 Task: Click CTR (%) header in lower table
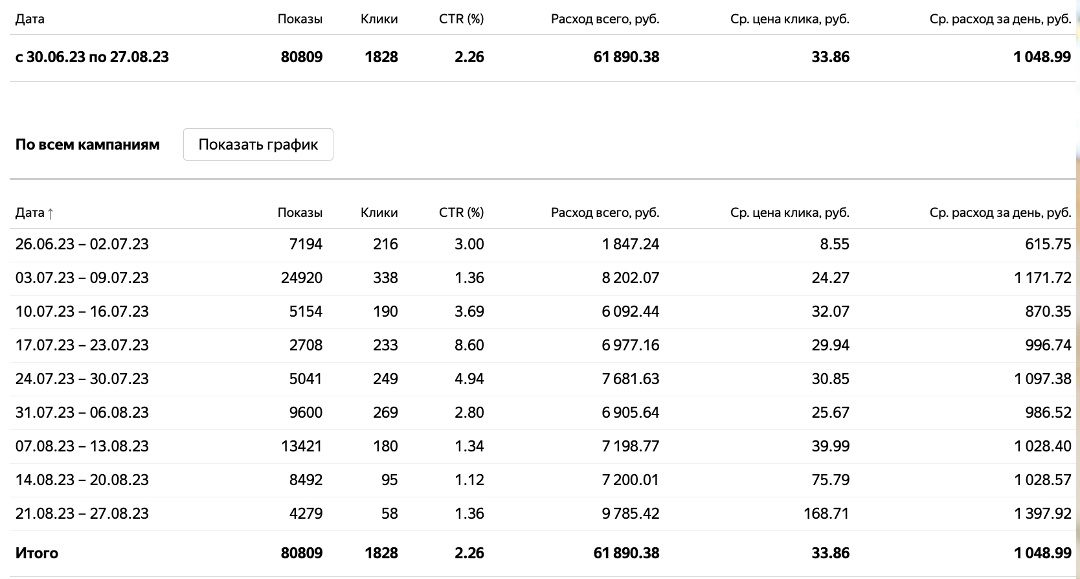[461, 212]
